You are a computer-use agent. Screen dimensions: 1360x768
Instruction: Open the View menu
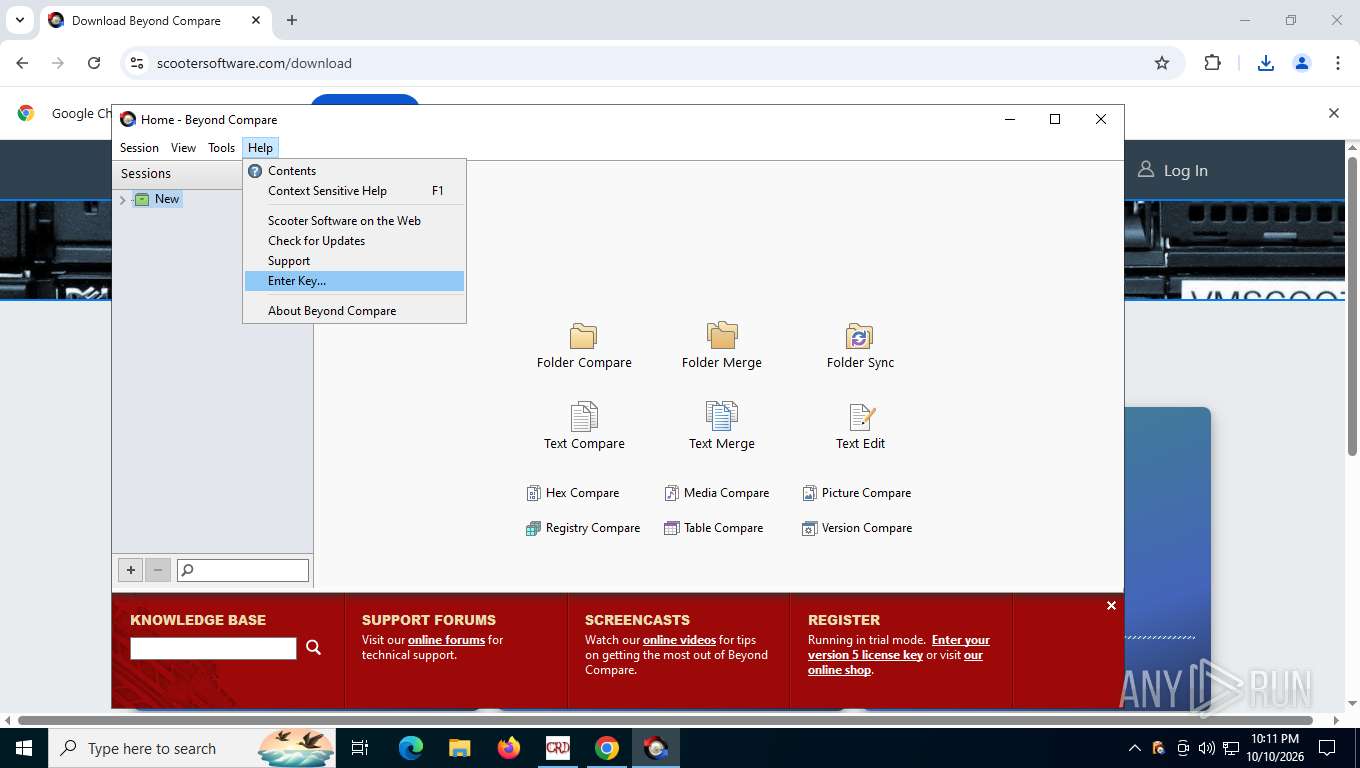coord(183,148)
